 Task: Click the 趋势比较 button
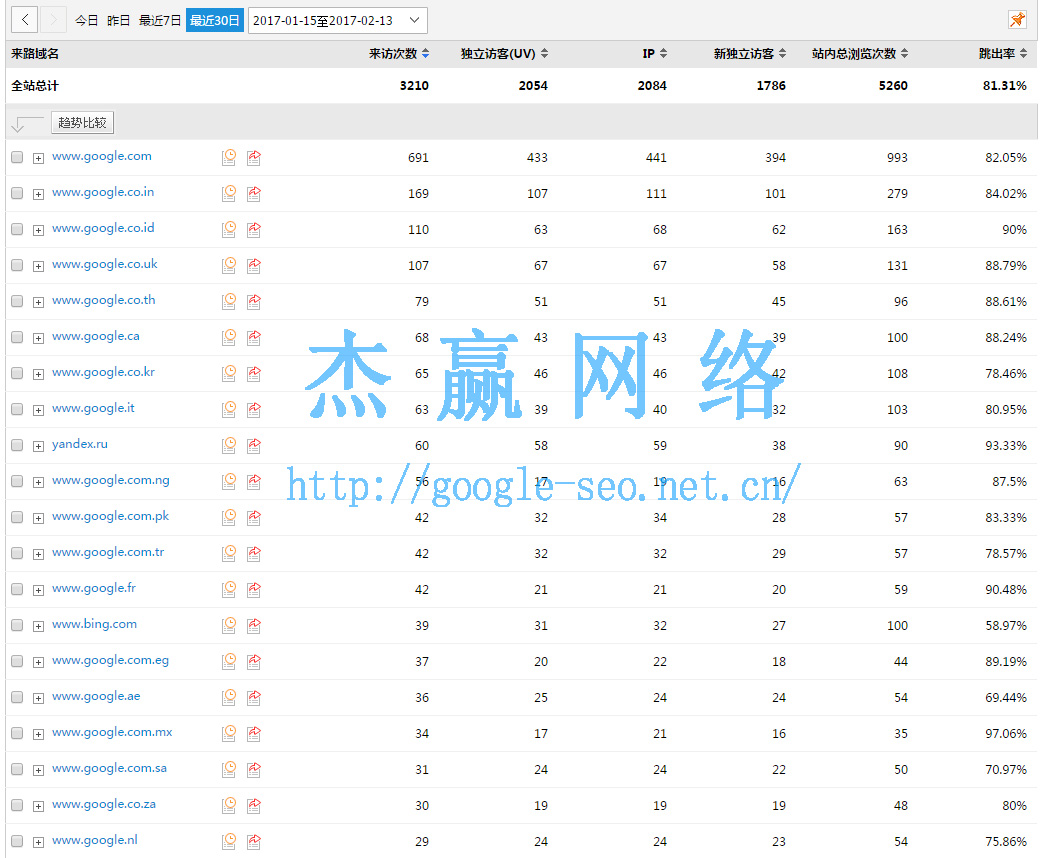pyautogui.click(x=82, y=123)
